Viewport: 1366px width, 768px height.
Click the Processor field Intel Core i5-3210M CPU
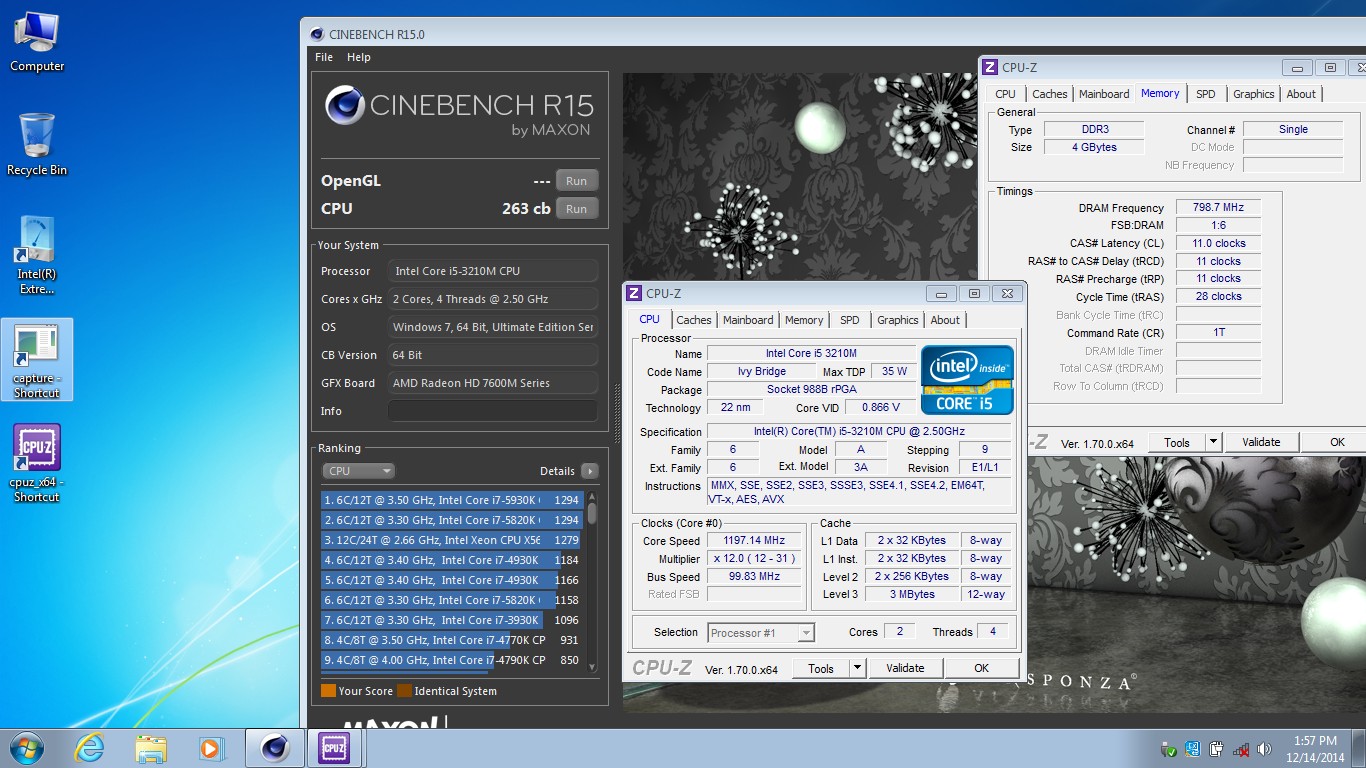tap(493, 271)
